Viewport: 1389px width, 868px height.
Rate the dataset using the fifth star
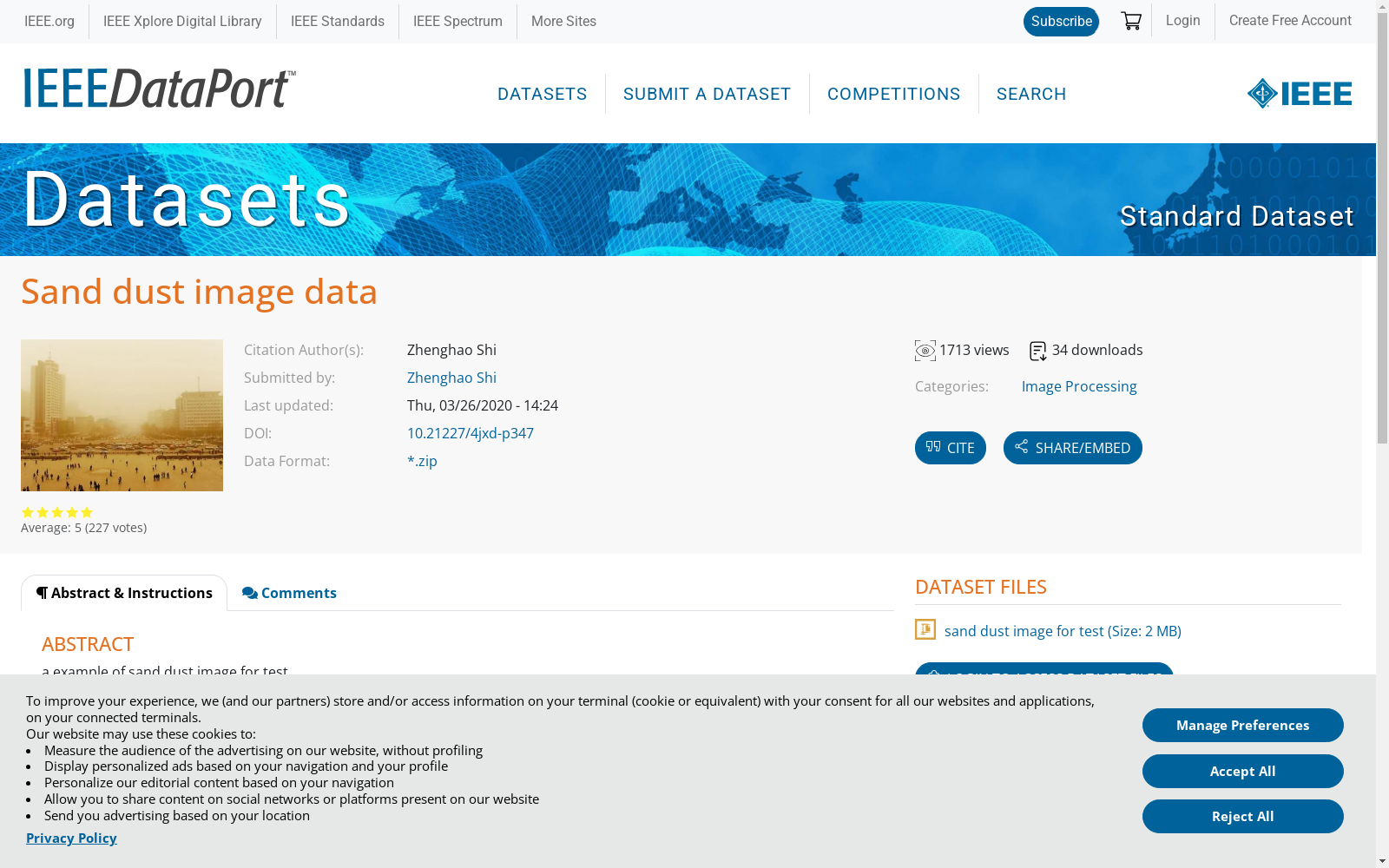pos(87,512)
